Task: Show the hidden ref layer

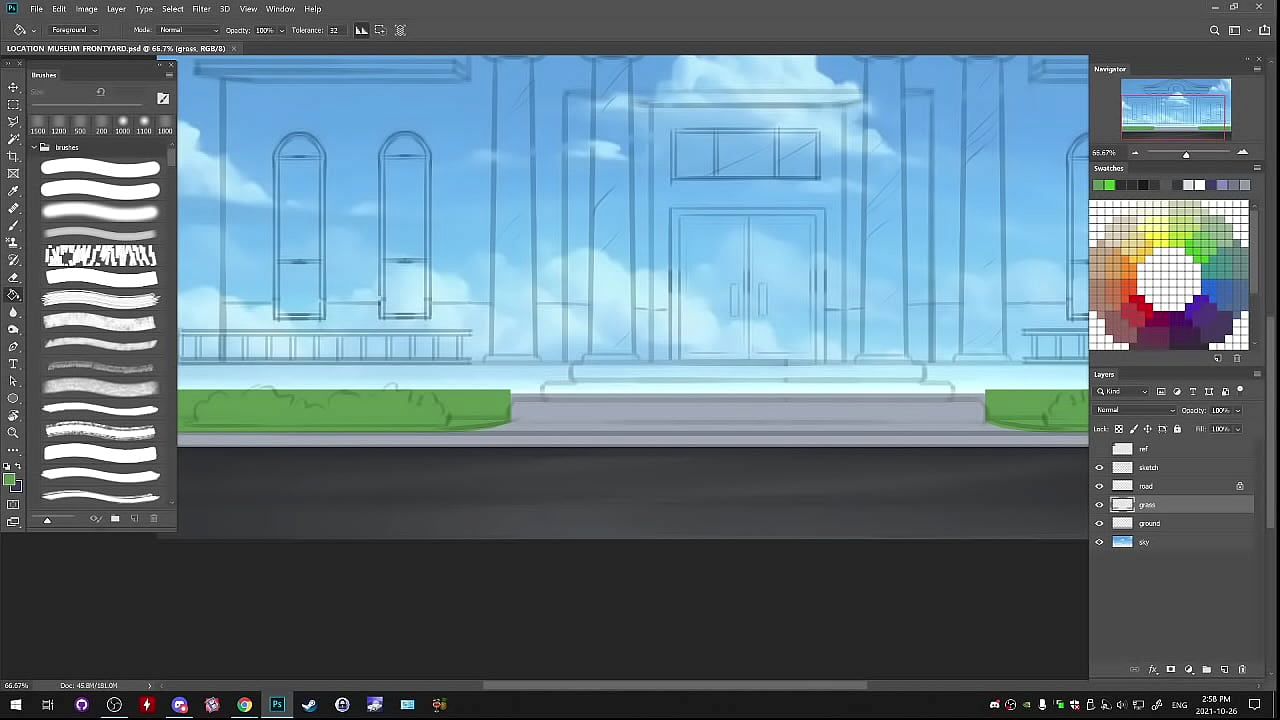Action: 1099,449
